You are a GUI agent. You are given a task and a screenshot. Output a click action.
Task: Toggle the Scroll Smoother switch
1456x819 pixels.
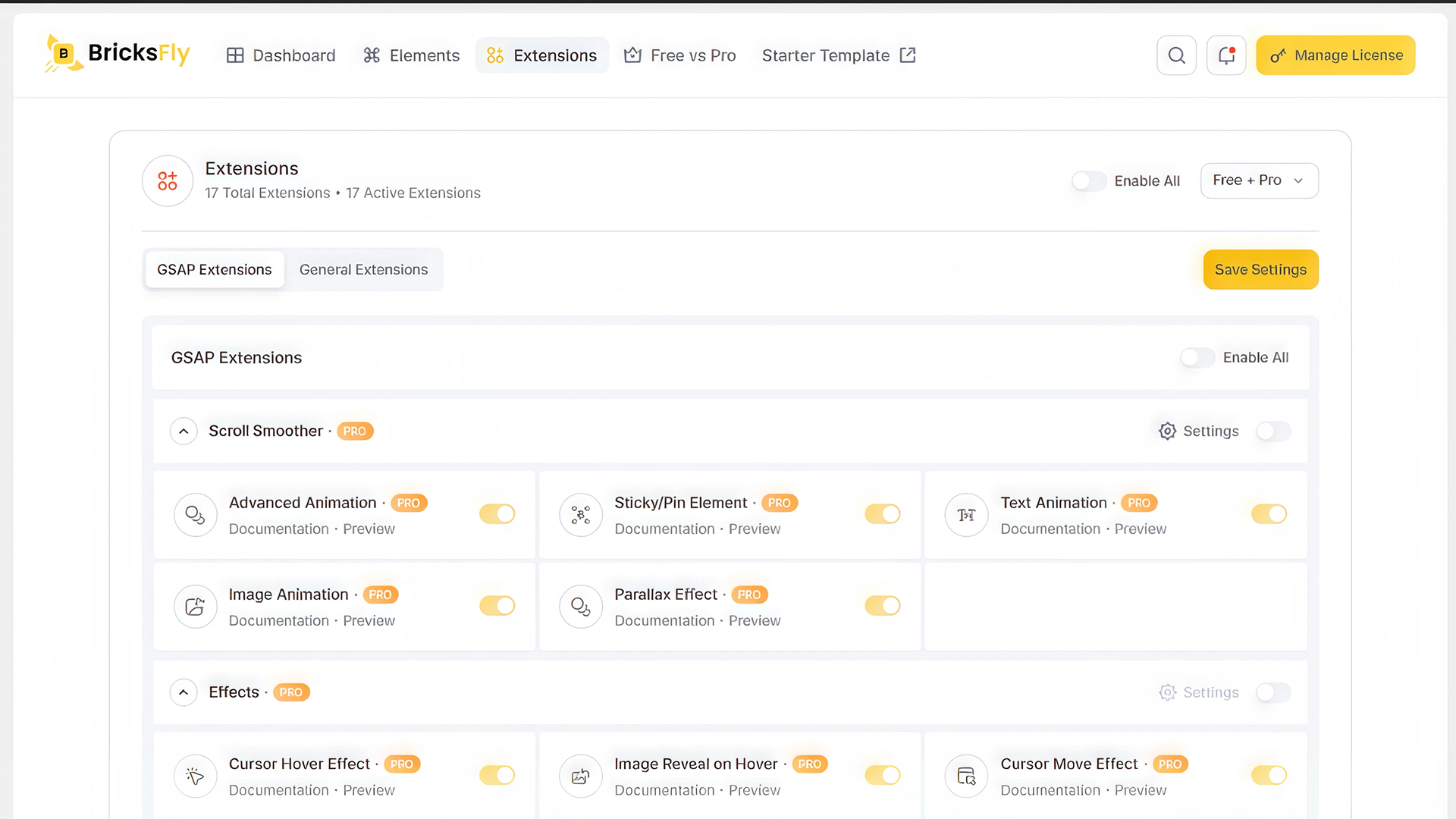pos(1273,431)
